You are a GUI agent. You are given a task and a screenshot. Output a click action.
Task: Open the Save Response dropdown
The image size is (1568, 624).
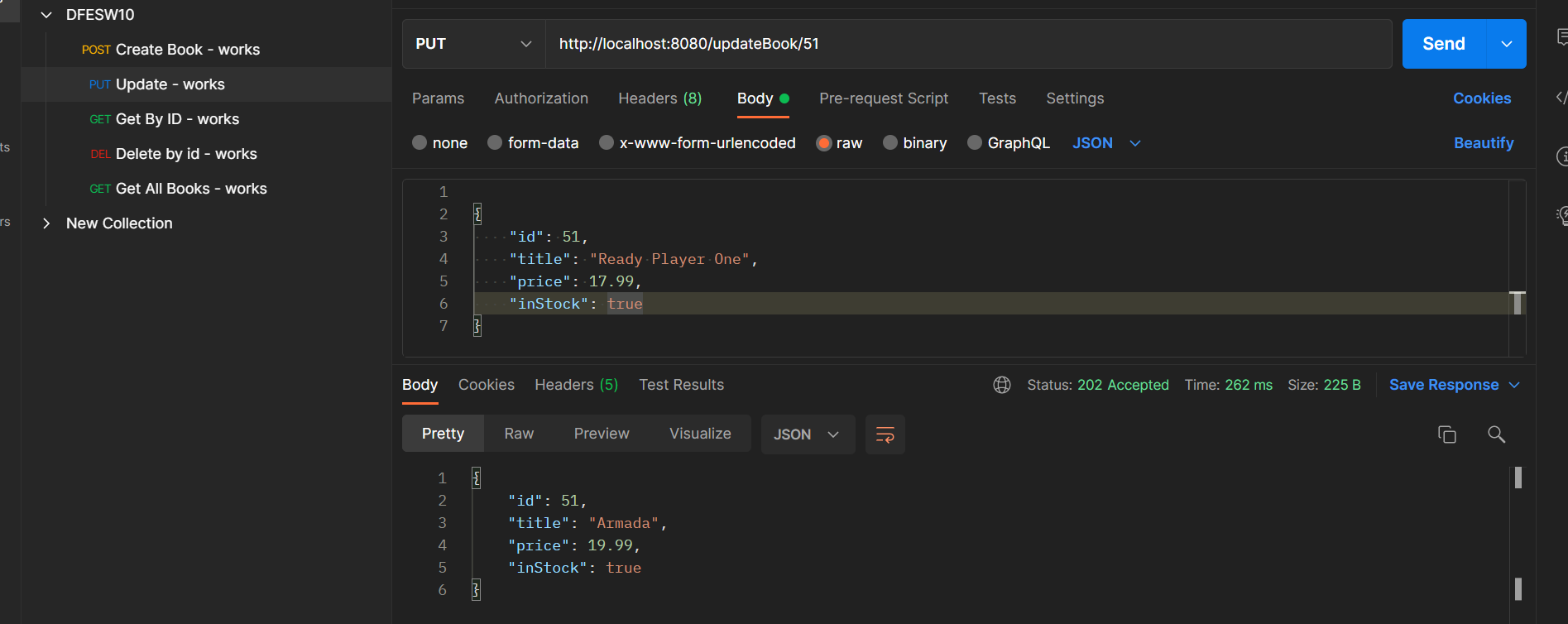tap(1455, 385)
